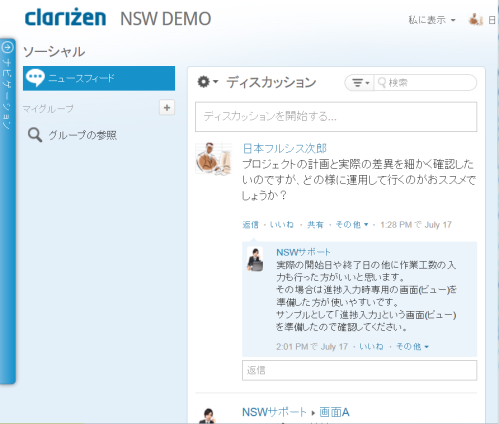Like the NSWサポート reply
Screen dimensions: 499x424
pos(371,347)
